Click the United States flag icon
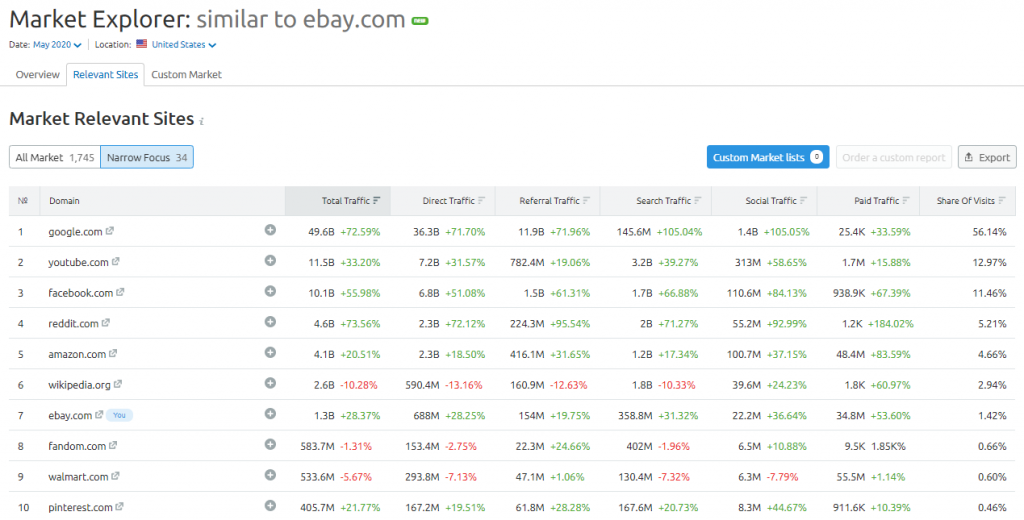The height and width of the screenshot is (520, 1024). point(142,44)
